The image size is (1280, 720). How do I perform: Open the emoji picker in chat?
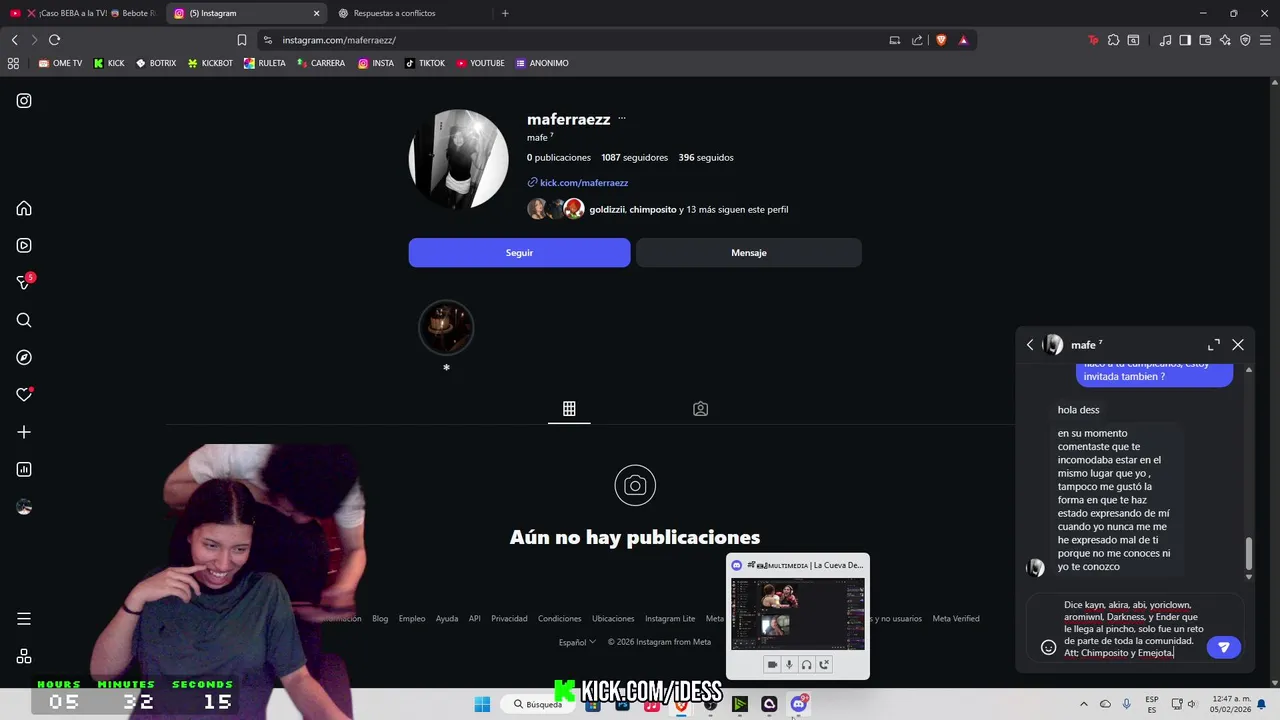[x=1048, y=647]
